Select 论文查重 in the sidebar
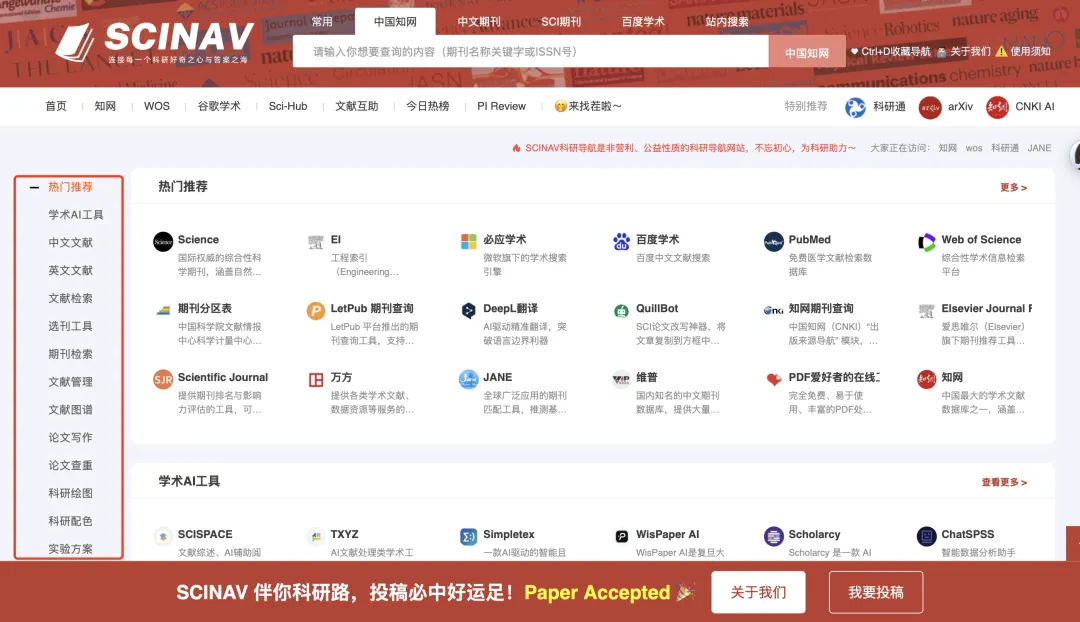Viewport: 1080px width, 622px height. [70, 465]
